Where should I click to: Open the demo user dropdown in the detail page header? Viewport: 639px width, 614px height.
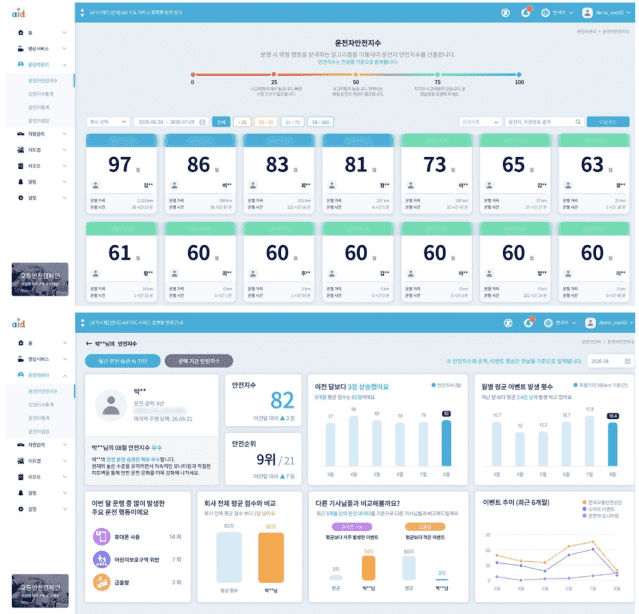pyautogui.click(x=616, y=323)
